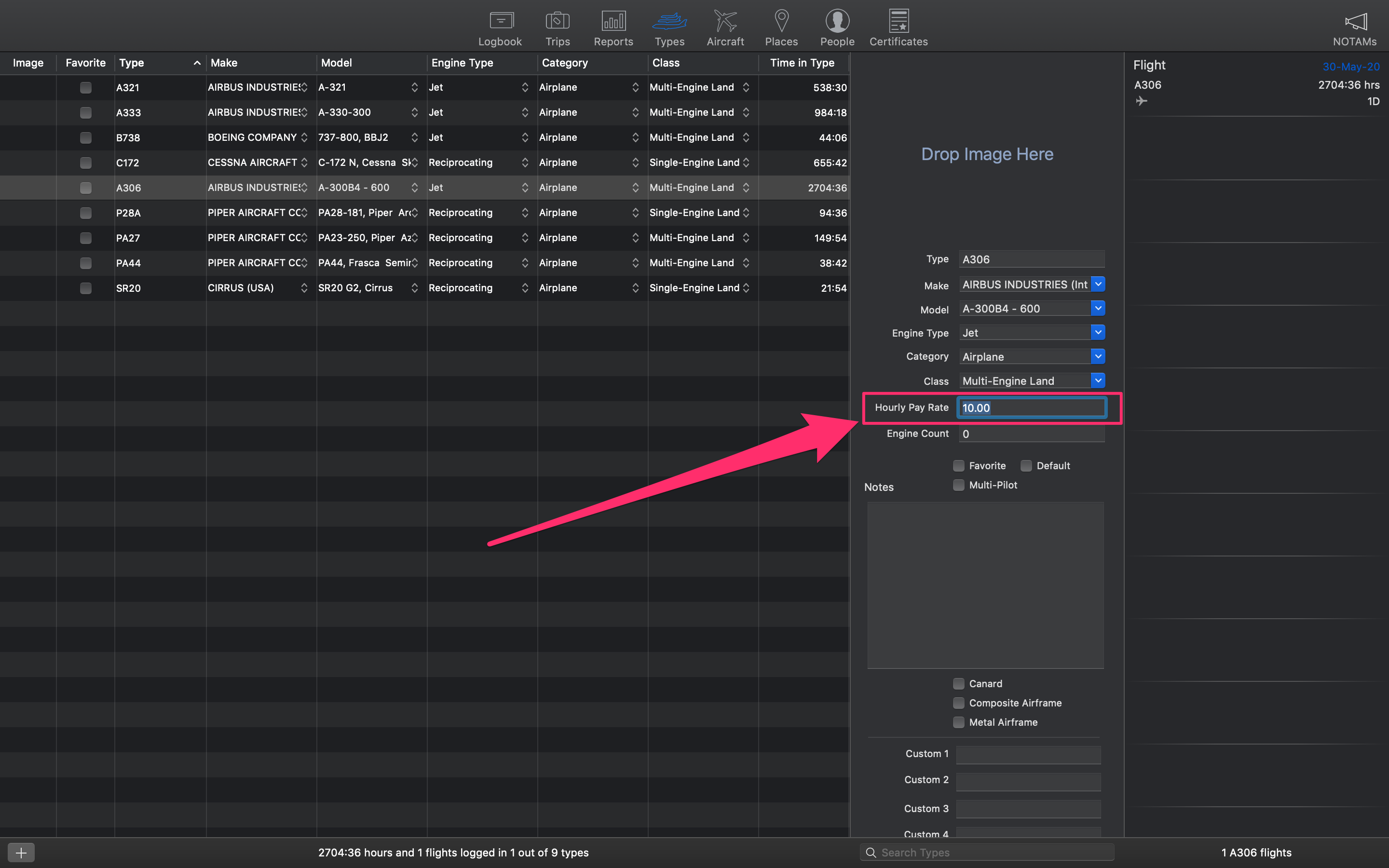Click airplane icon under A306 flight
This screenshot has height=868, width=1389.
(1142, 101)
